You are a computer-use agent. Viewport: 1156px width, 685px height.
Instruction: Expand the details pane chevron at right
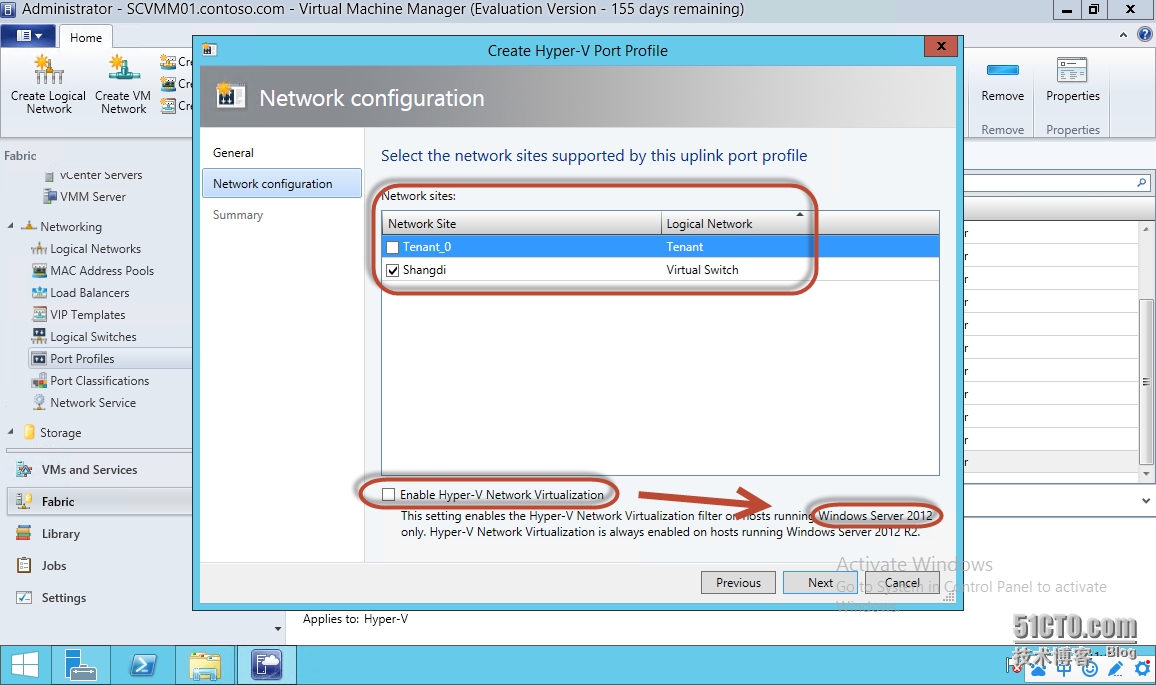tap(1146, 501)
